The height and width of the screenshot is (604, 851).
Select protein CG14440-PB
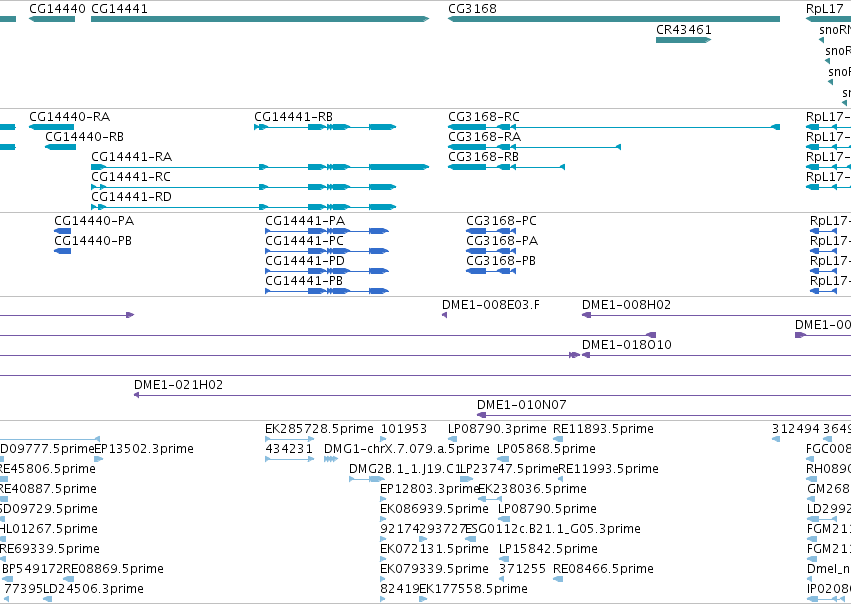(x=93, y=240)
